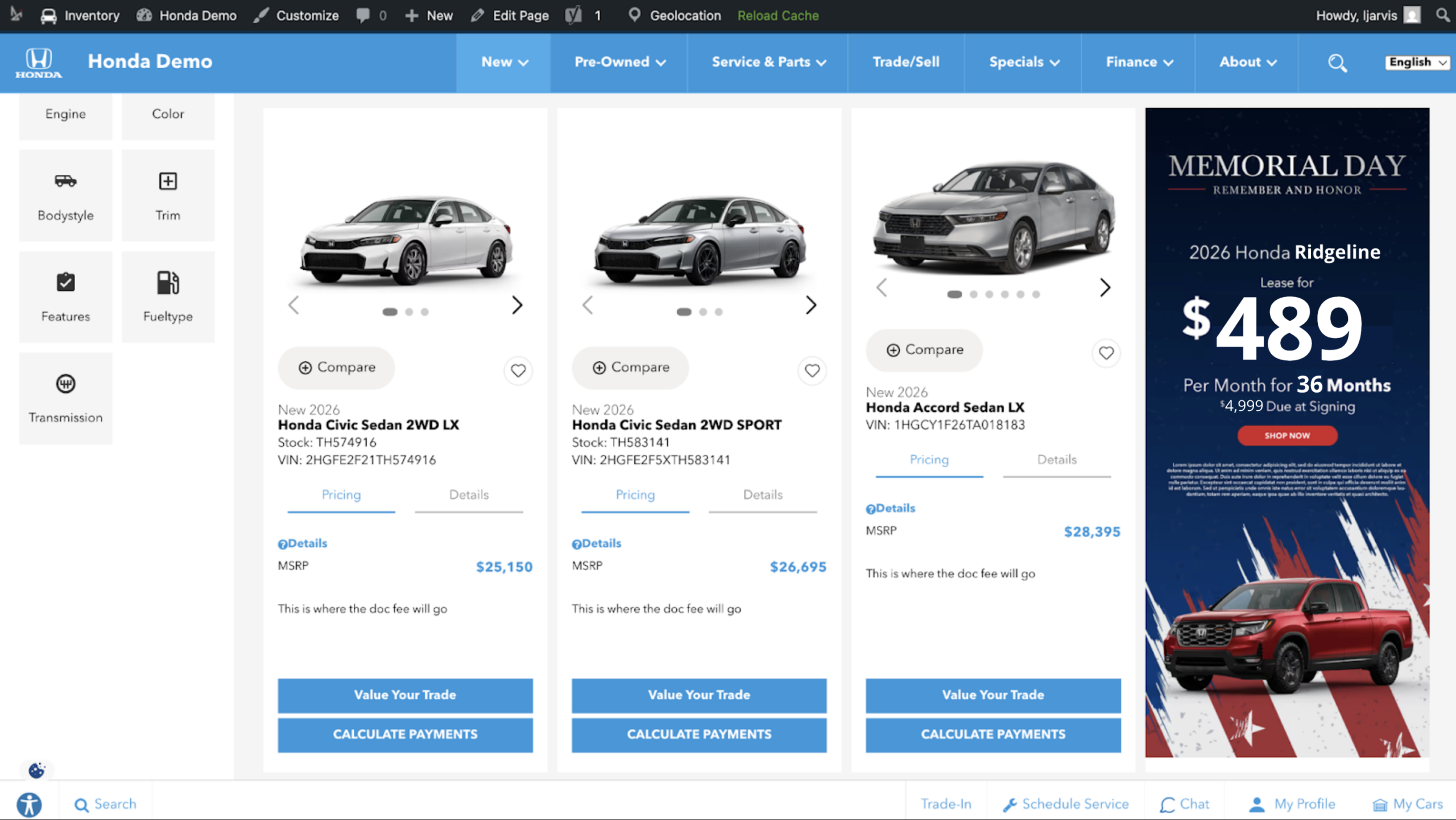Open Customize in the admin bar
1456x820 pixels.
[x=296, y=15]
